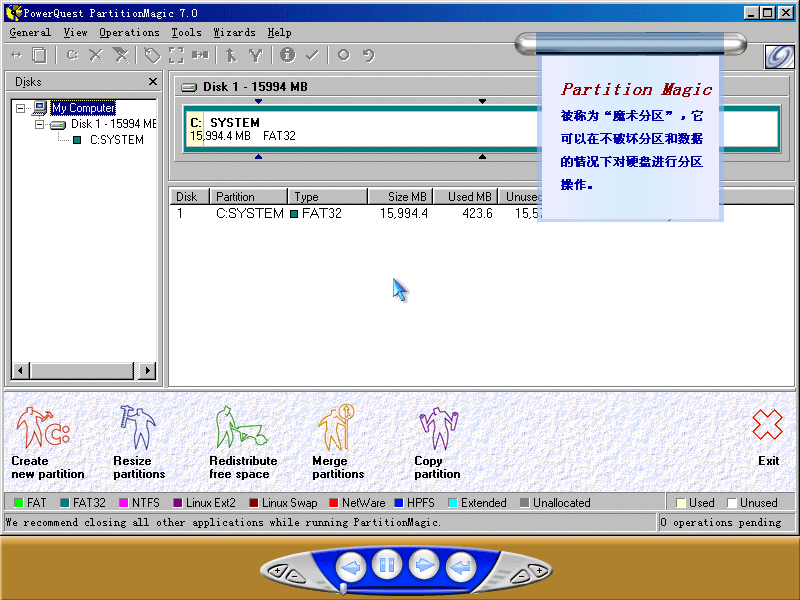Click the player's right-arrow forward button

pyautogui.click(x=424, y=565)
